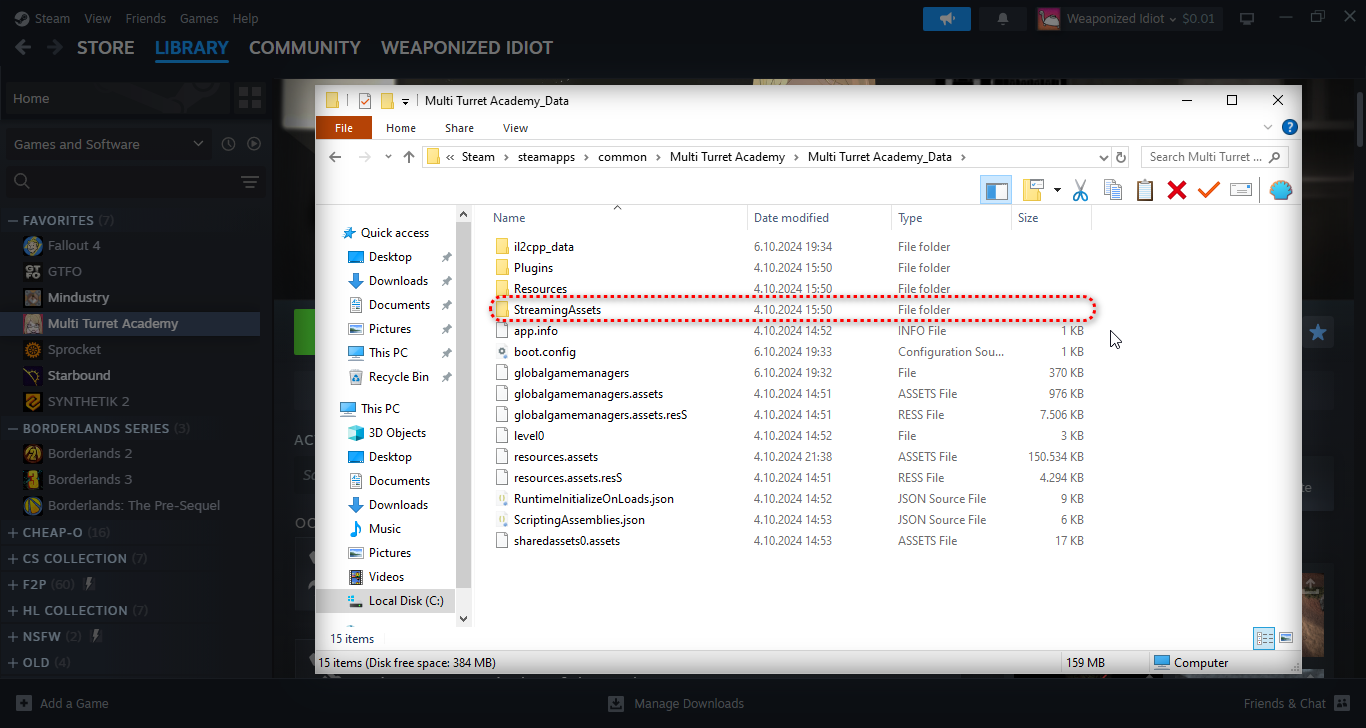The height and width of the screenshot is (728, 1366).
Task: Open Explorer help via the blue question mark
Action: click(1290, 128)
